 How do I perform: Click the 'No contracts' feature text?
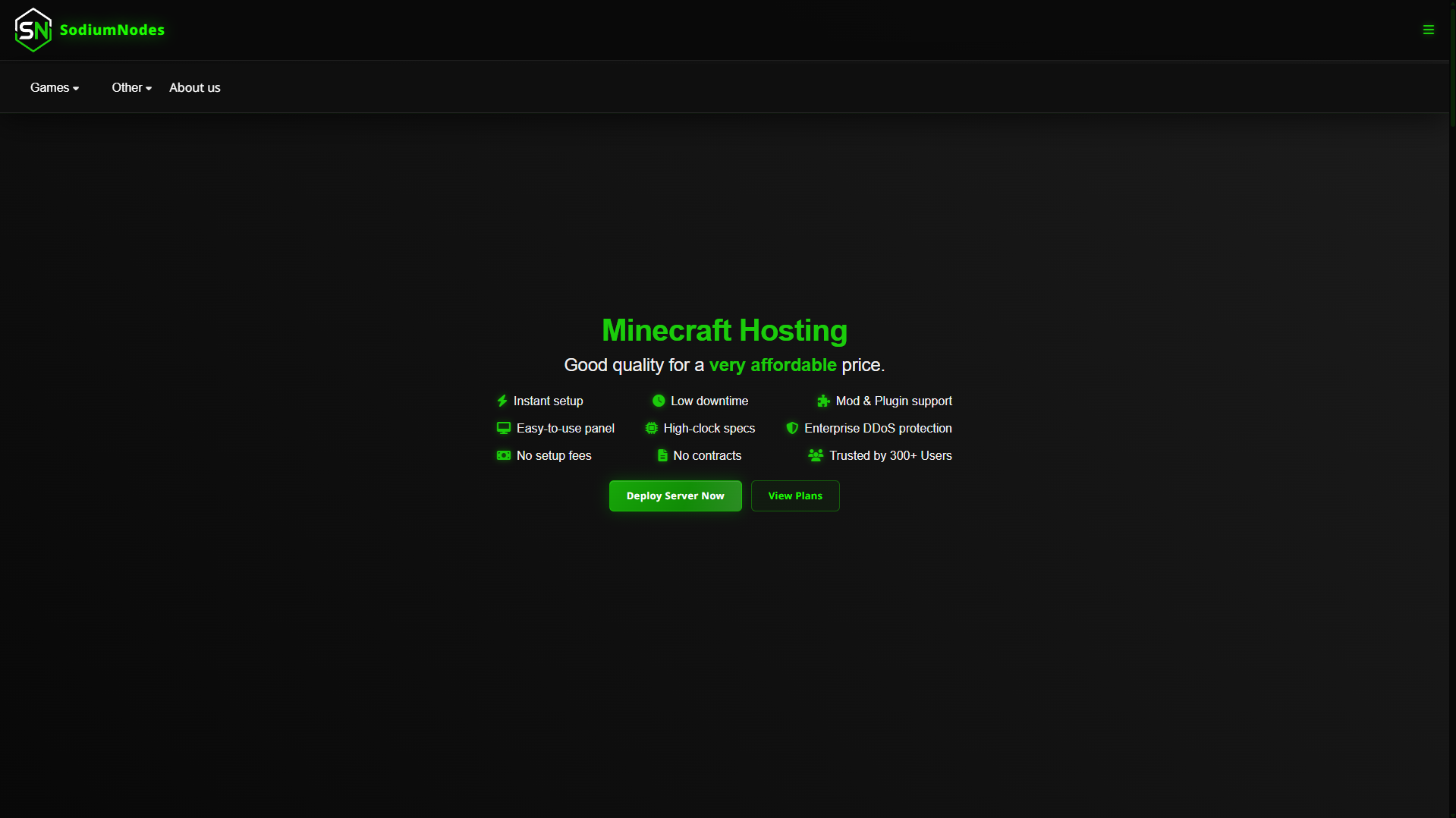coord(707,455)
